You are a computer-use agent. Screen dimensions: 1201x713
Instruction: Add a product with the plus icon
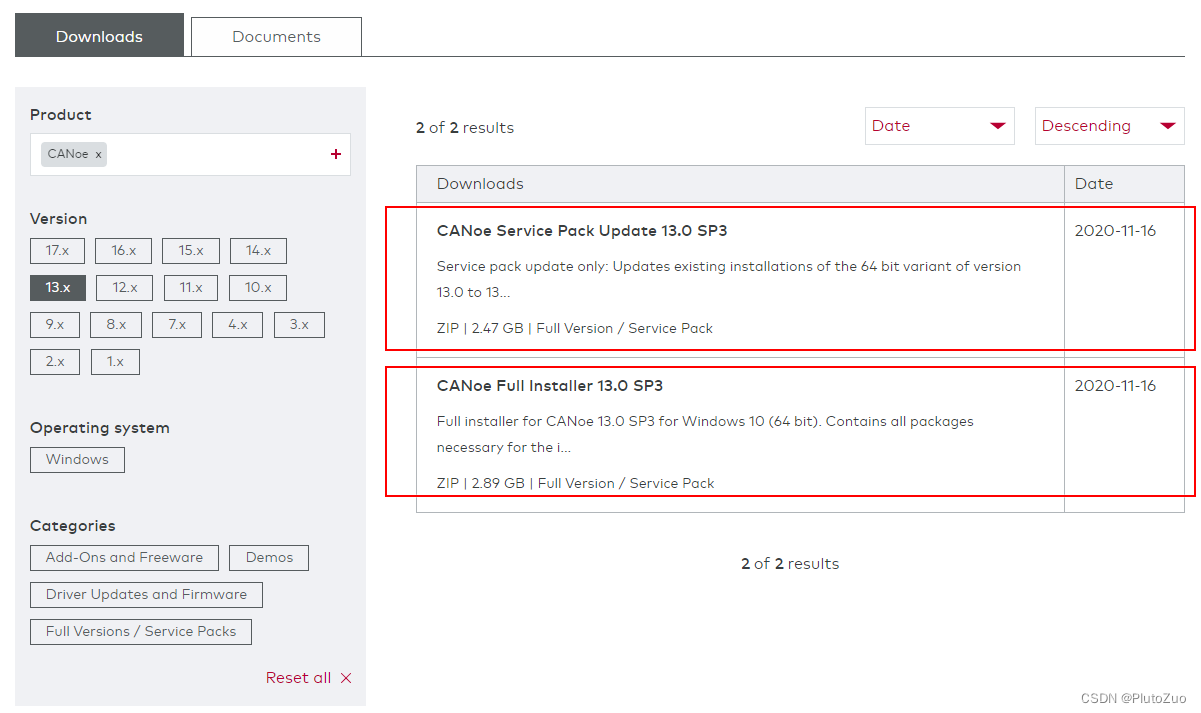[336, 154]
